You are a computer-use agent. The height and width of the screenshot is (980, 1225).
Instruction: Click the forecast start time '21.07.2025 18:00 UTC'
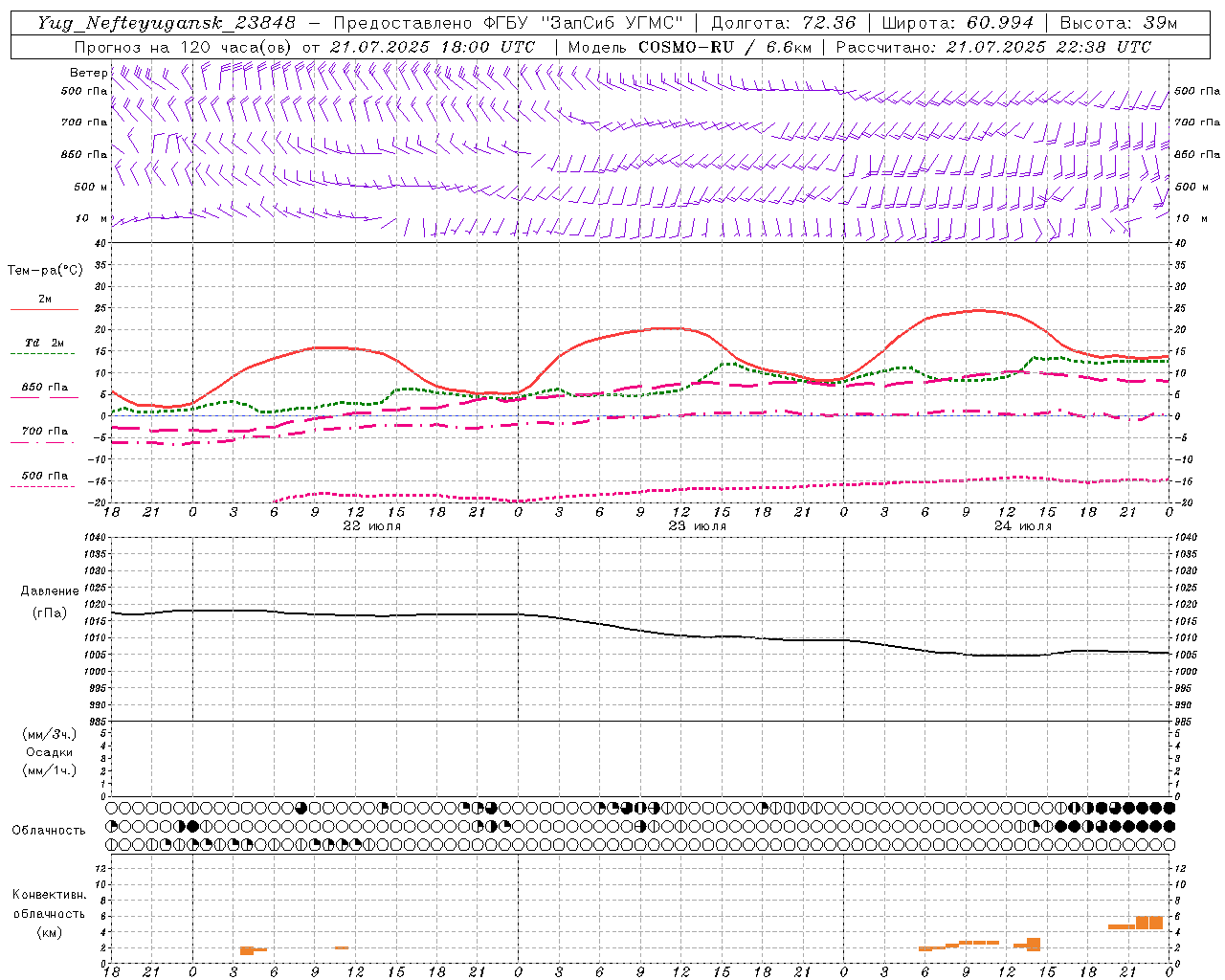click(x=433, y=47)
